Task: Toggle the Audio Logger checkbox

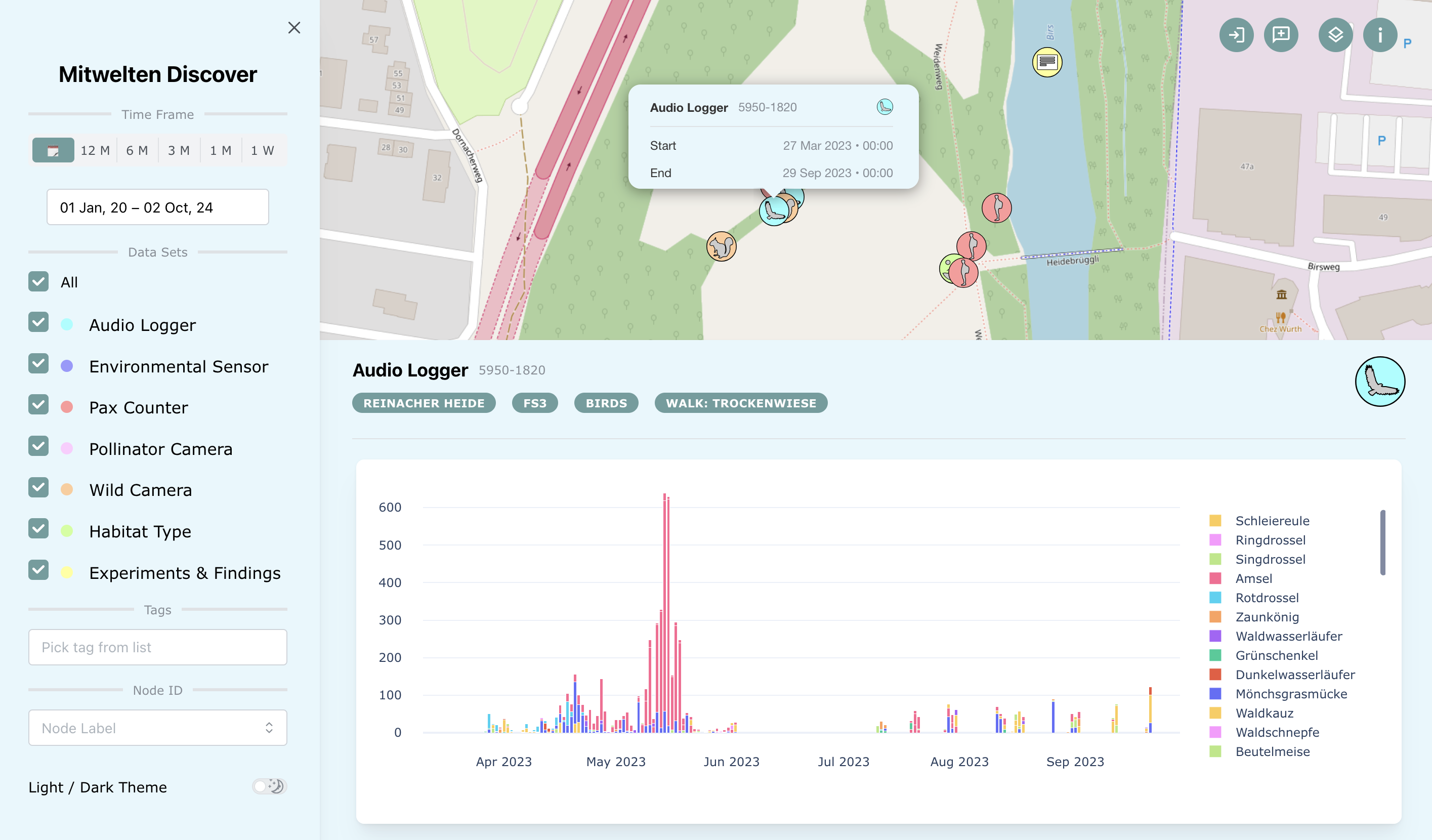Action: point(38,322)
